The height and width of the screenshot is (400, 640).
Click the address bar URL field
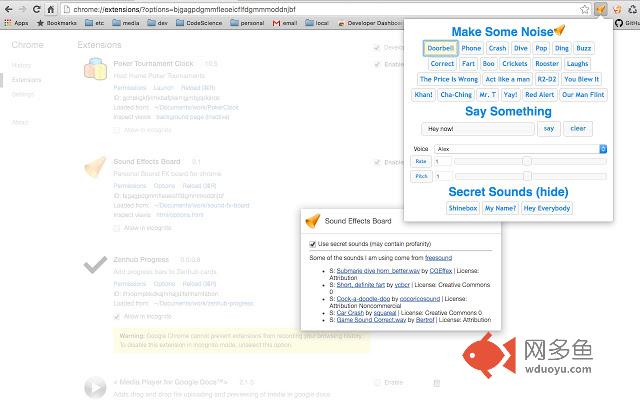pos(318,9)
